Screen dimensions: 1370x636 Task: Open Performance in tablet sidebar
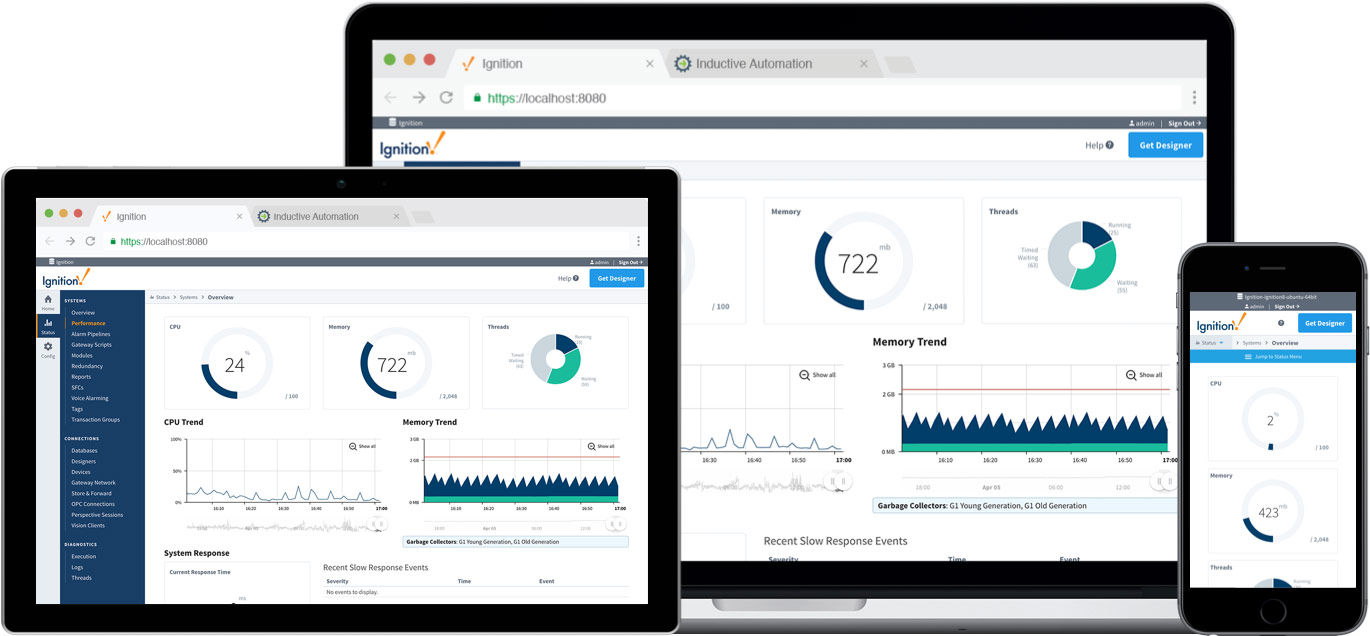point(88,323)
